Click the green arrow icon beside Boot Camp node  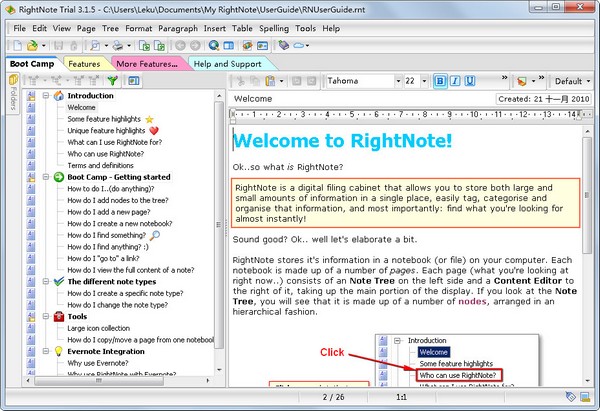[x=59, y=177]
